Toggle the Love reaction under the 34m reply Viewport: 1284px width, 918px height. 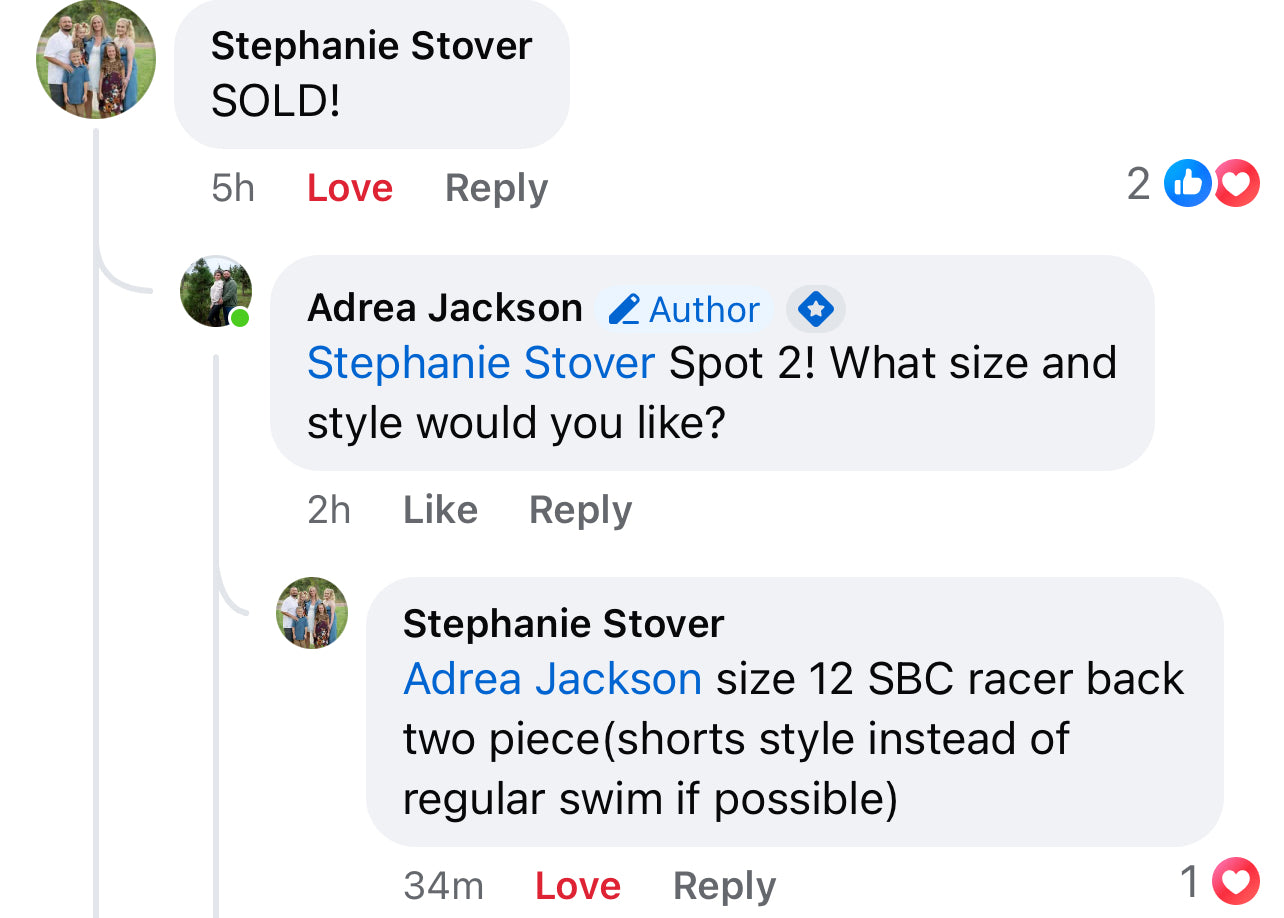pos(578,885)
